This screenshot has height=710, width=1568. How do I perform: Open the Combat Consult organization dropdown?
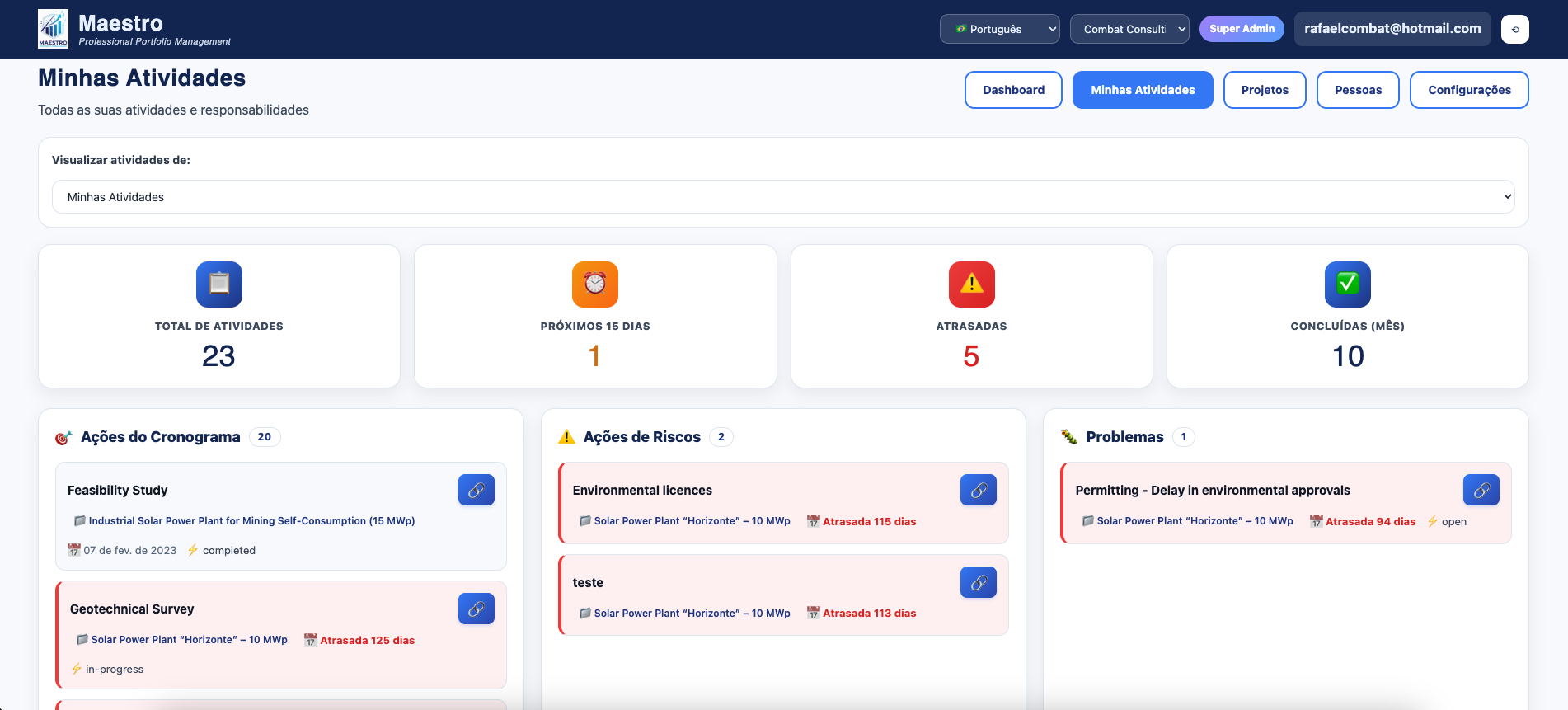[x=1129, y=29]
